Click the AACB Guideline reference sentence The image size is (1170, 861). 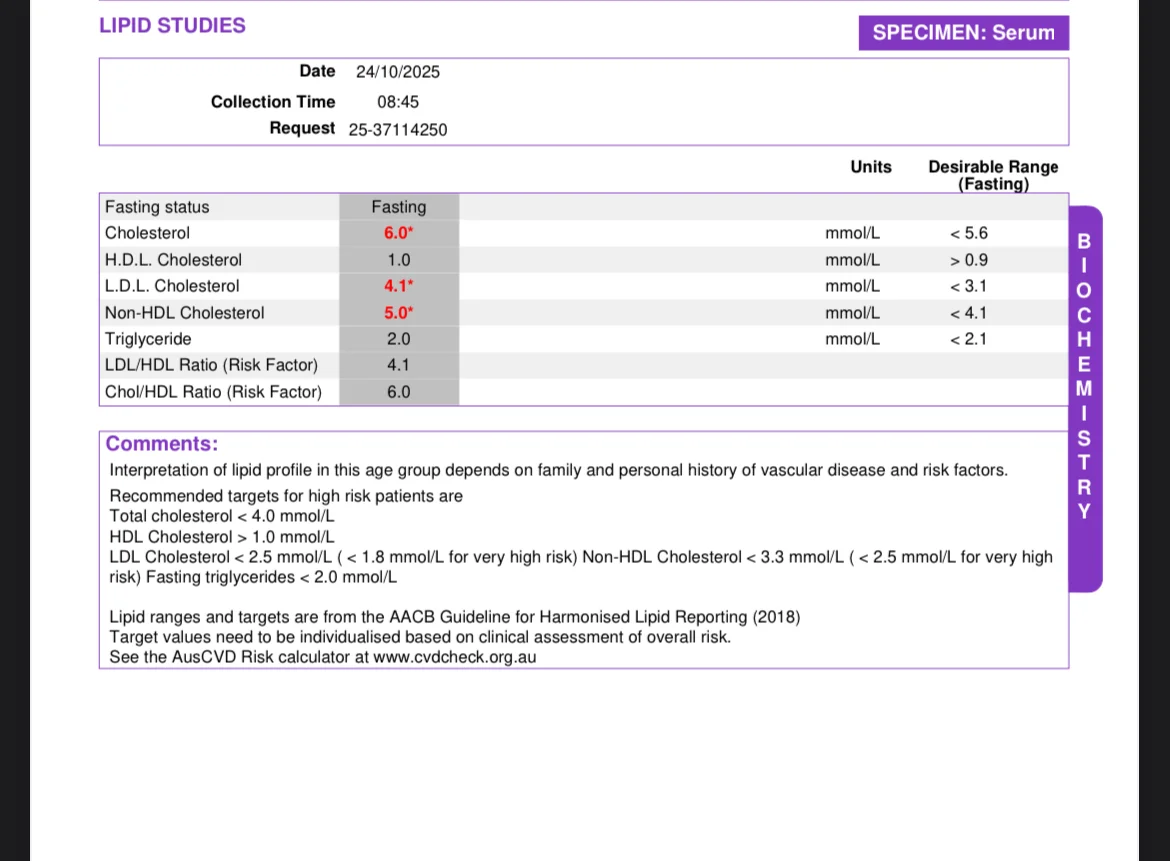pyautogui.click(x=454, y=617)
